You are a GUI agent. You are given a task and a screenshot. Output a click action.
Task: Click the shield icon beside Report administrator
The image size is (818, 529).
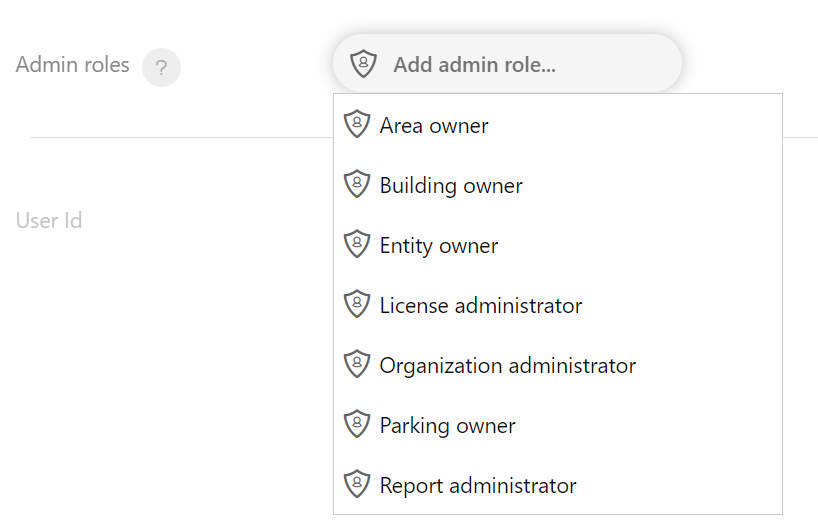click(x=357, y=484)
